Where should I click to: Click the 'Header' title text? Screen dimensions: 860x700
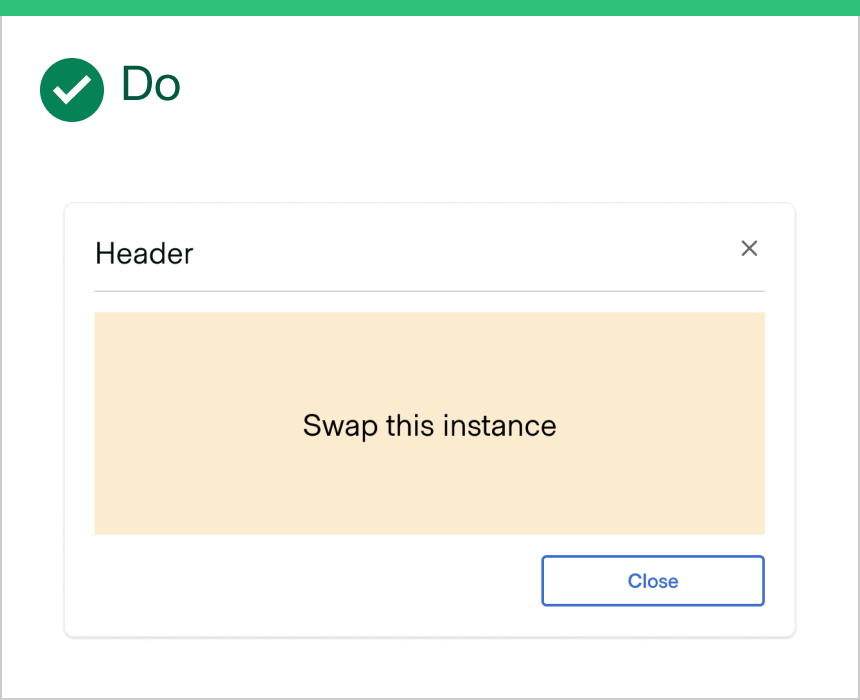coord(144,253)
